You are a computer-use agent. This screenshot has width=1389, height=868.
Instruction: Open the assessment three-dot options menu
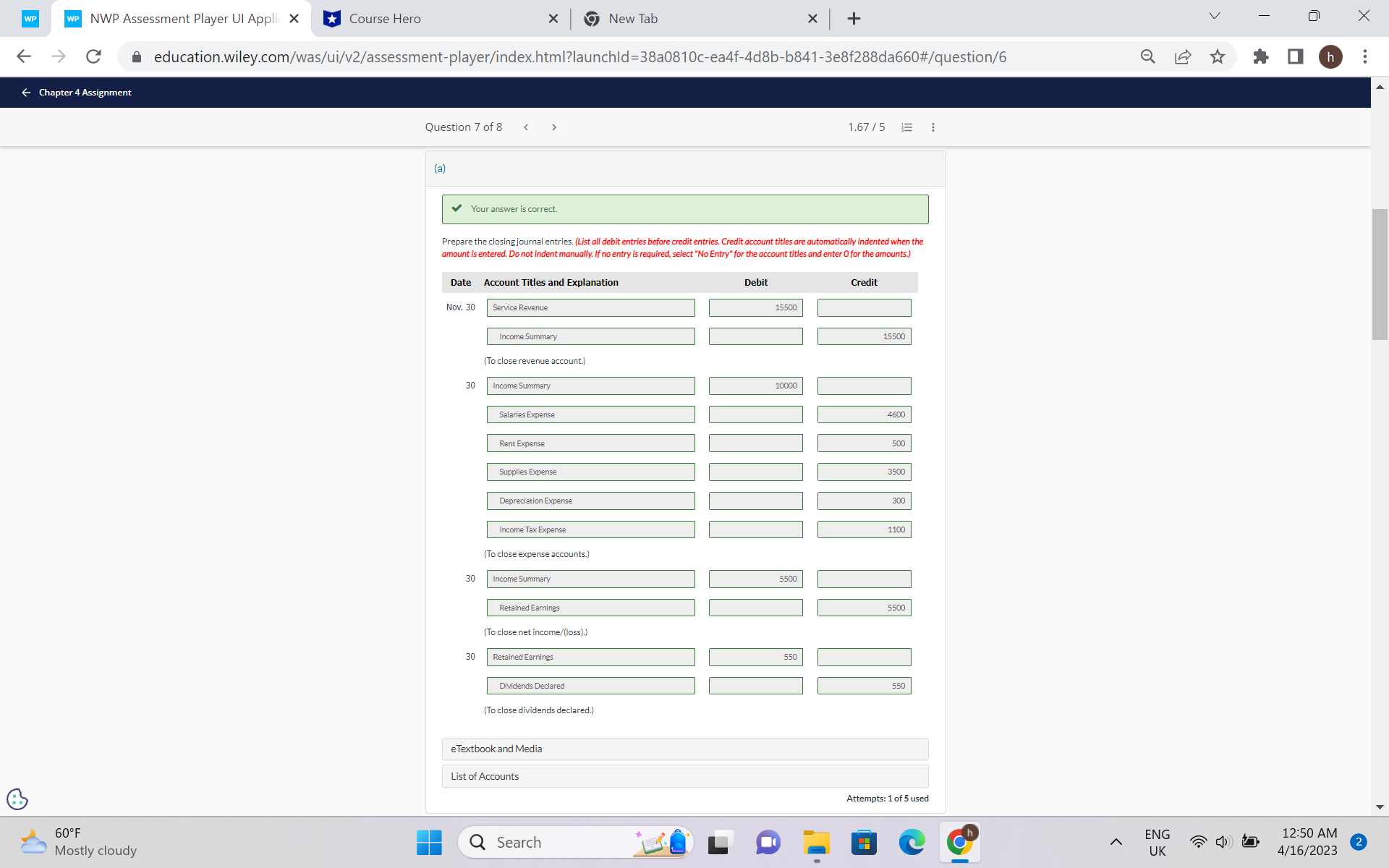coord(933,127)
